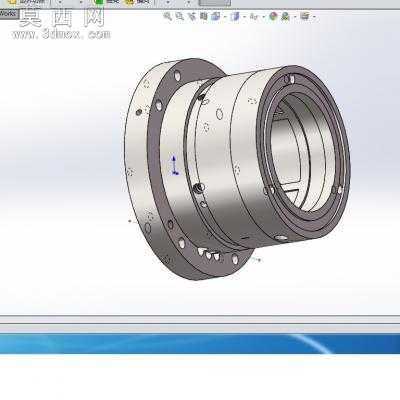Expand the View Orientation dropdown arrow

[x=225, y=17]
